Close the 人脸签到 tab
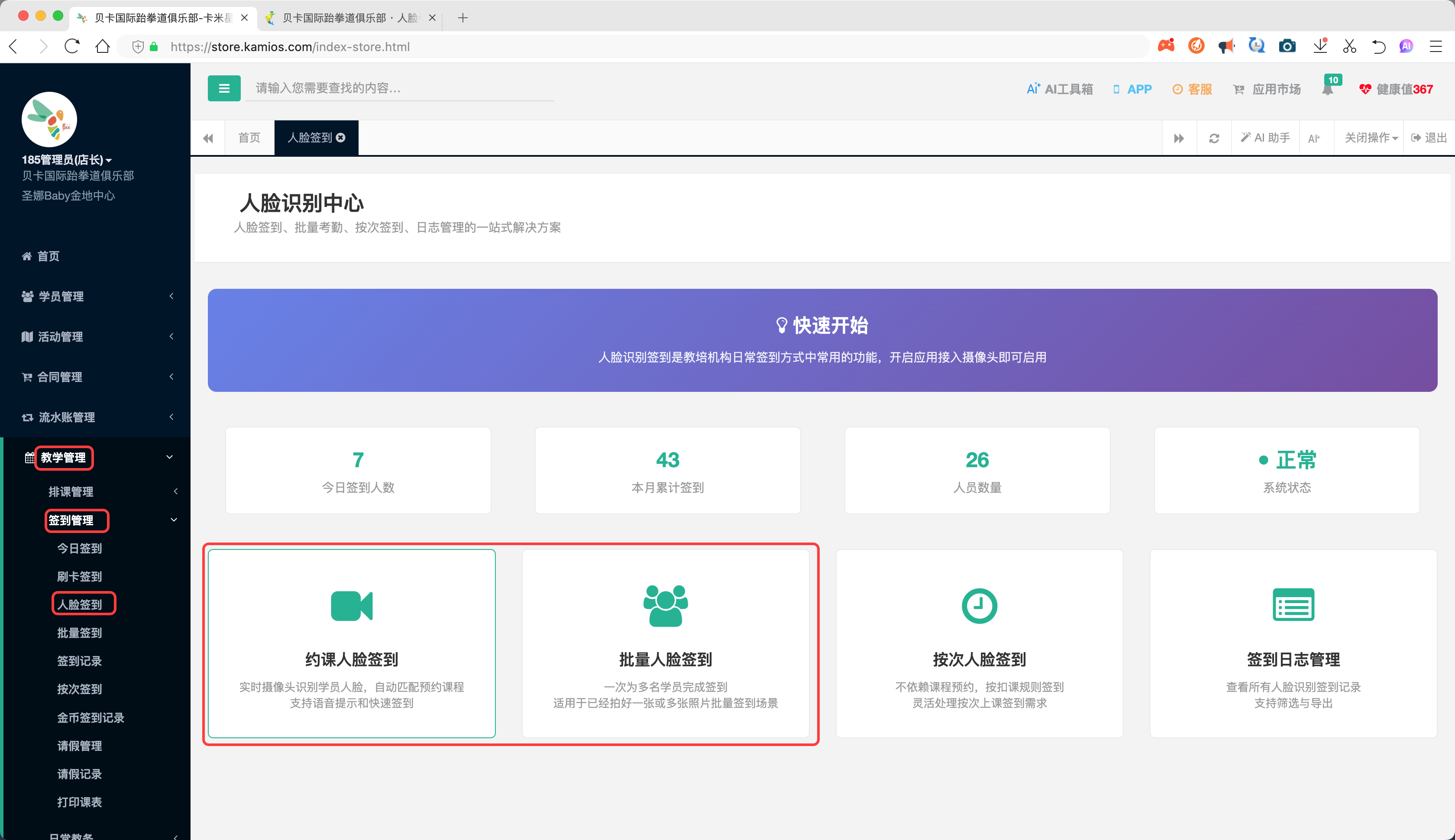Screen dimensions: 1455x840 (x=341, y=138)
